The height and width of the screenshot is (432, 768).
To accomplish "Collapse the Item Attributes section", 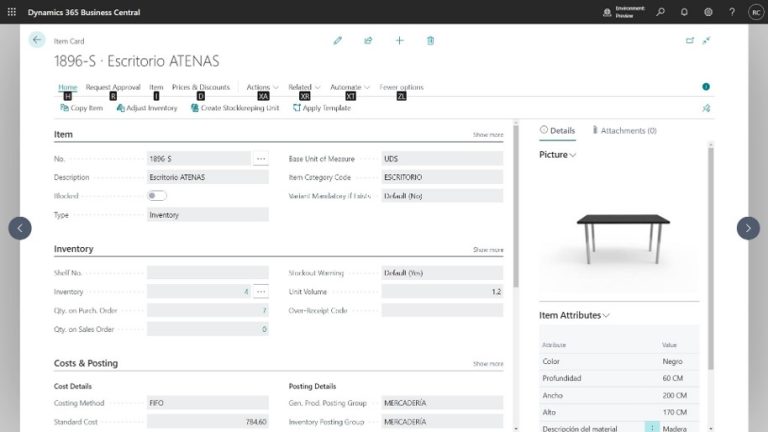I will tap(574, 315).
